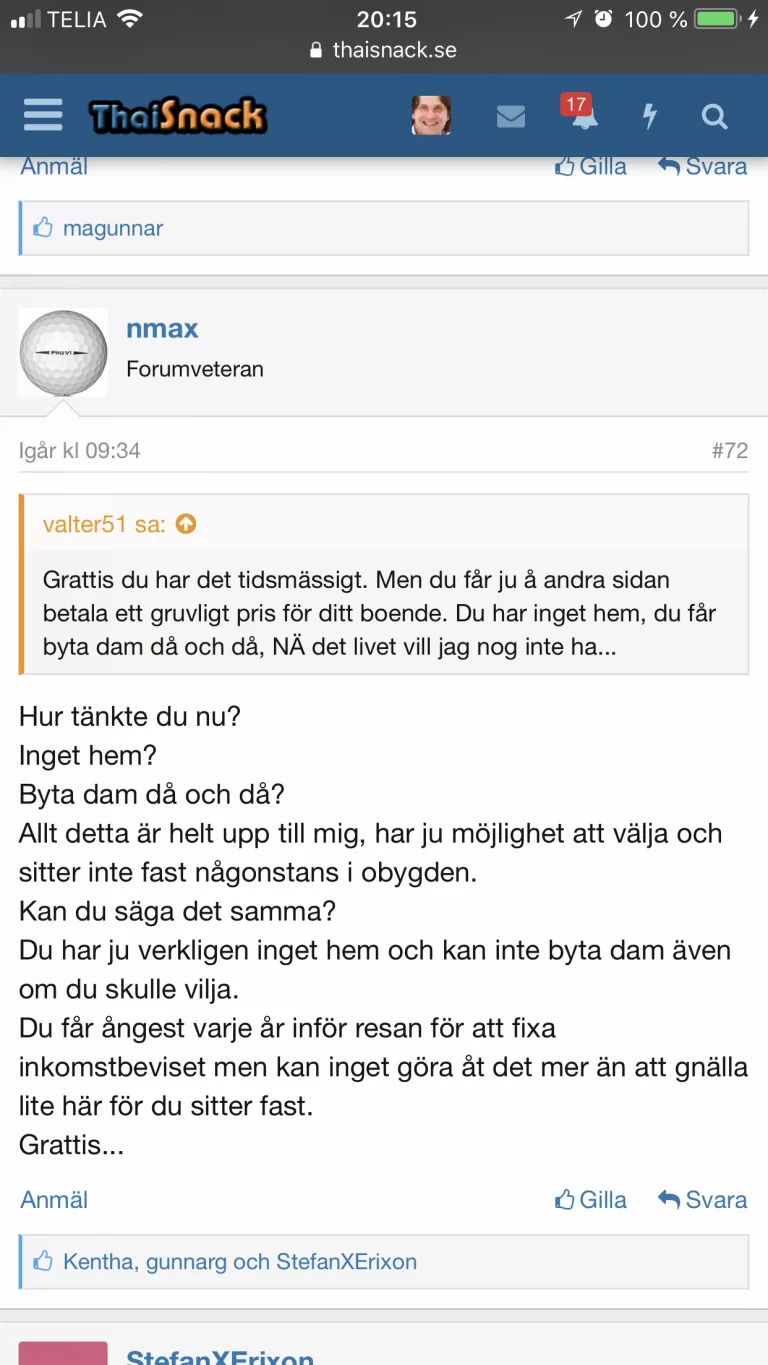
Task: Tap the lightning bolt latest activity icon
Action: click(x=650, y=117)
